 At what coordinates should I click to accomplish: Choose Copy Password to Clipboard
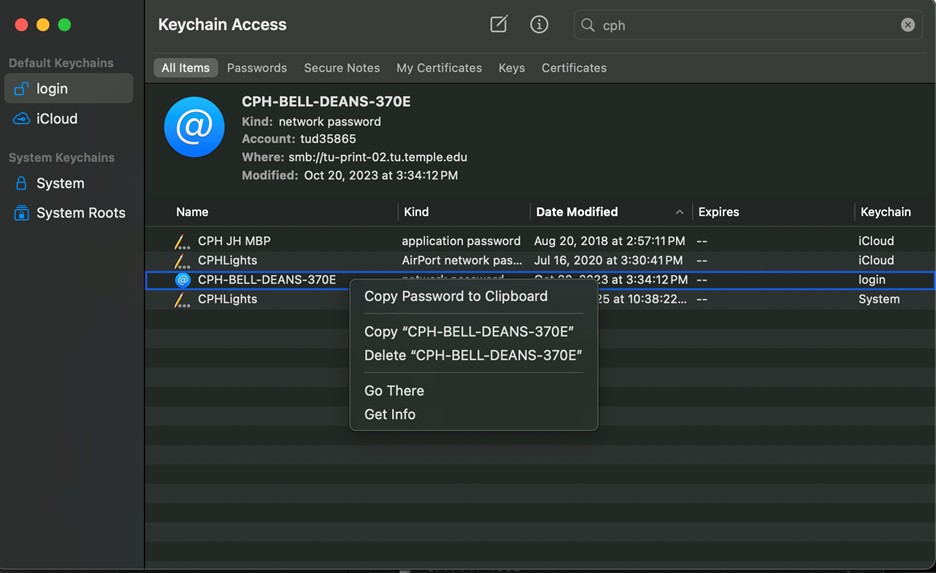coord(455,296)
